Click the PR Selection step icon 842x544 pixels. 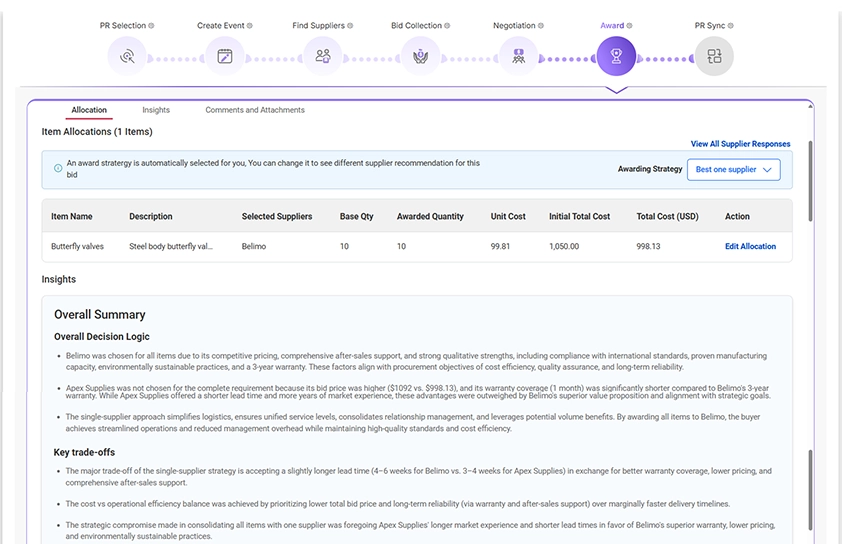(x=127, y=57)
